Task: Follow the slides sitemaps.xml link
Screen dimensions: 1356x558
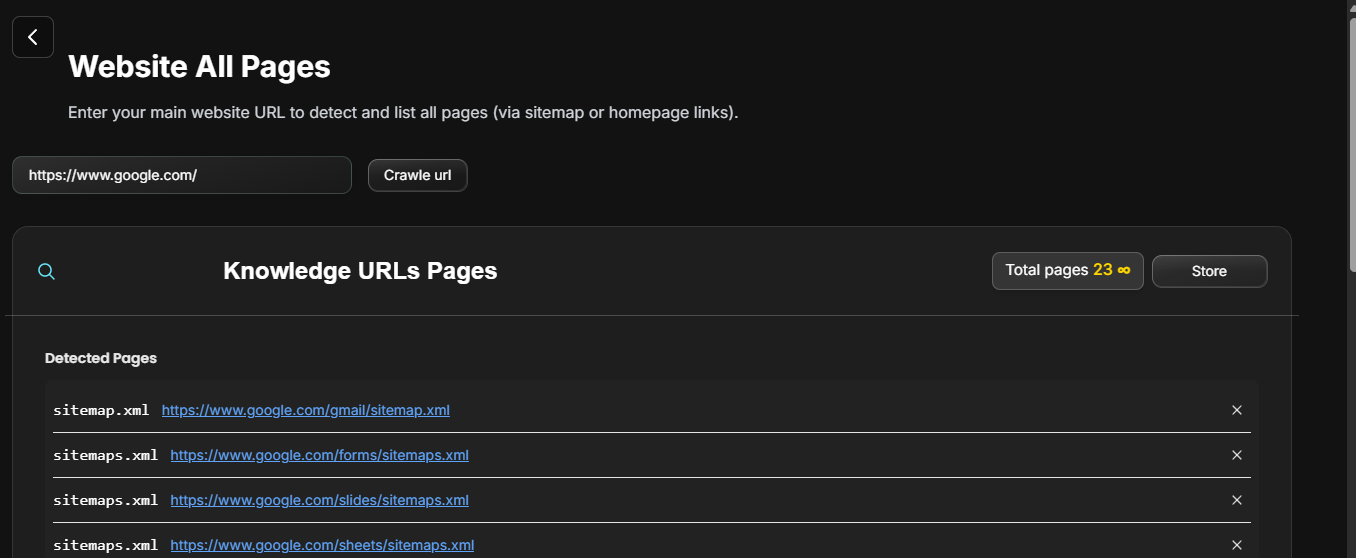Action: (319, 500)
